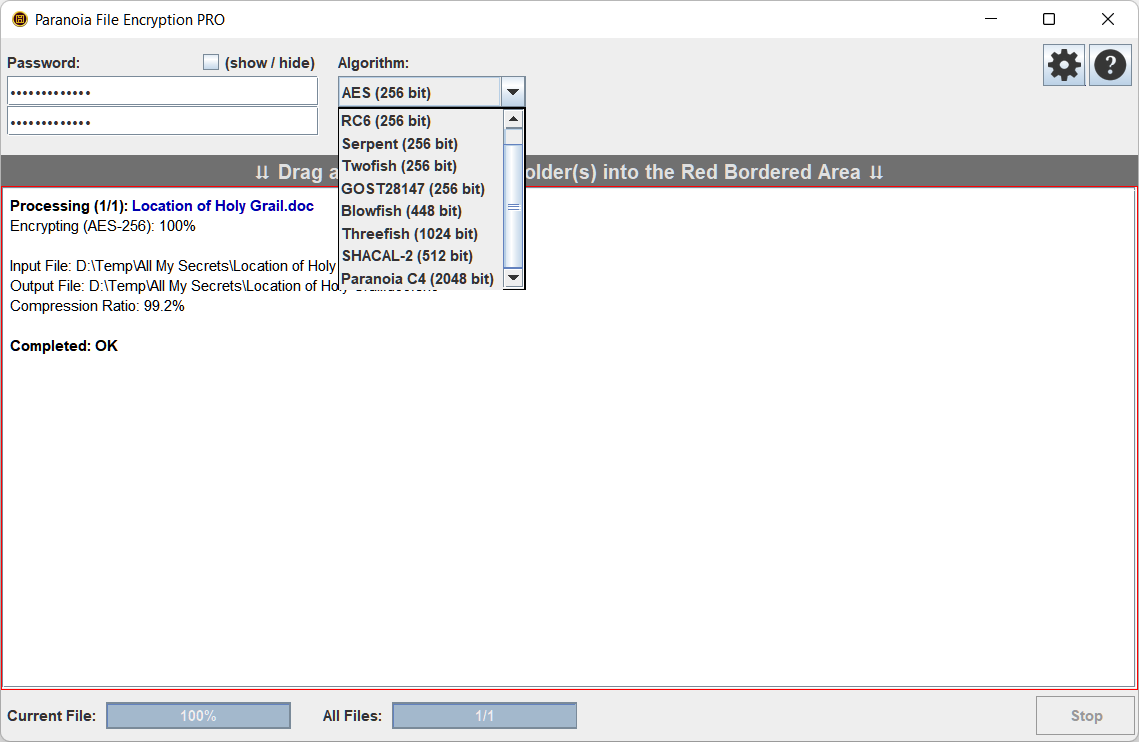Click the first password input field
1139x742 pixels.
click(x=162, y=90)
